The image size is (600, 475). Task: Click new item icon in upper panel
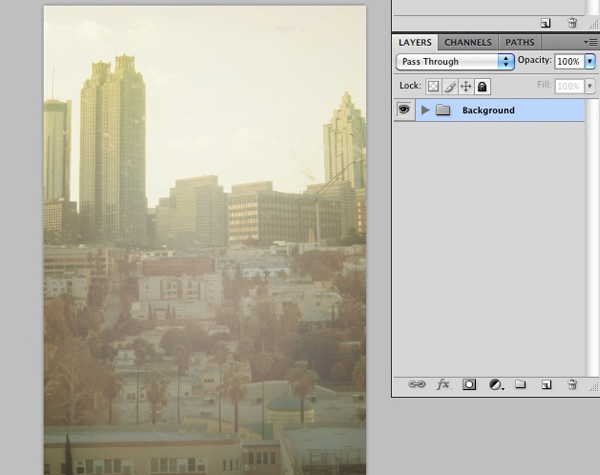click(x=546, y=22)
